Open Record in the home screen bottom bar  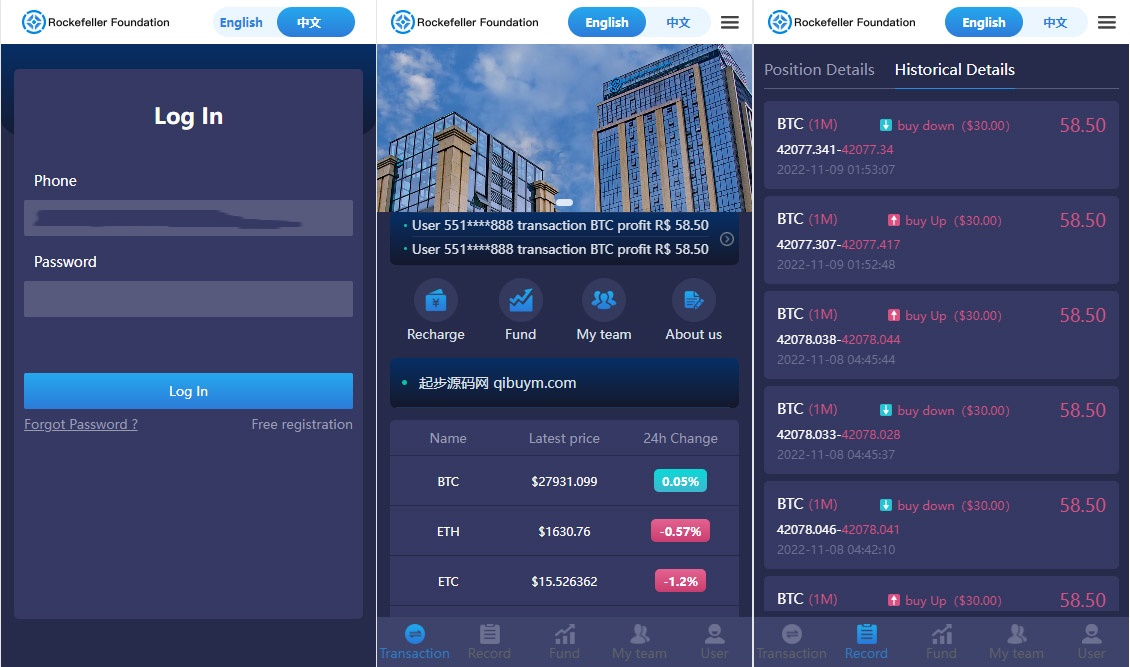pyautogui.click(x=489, y=641)
